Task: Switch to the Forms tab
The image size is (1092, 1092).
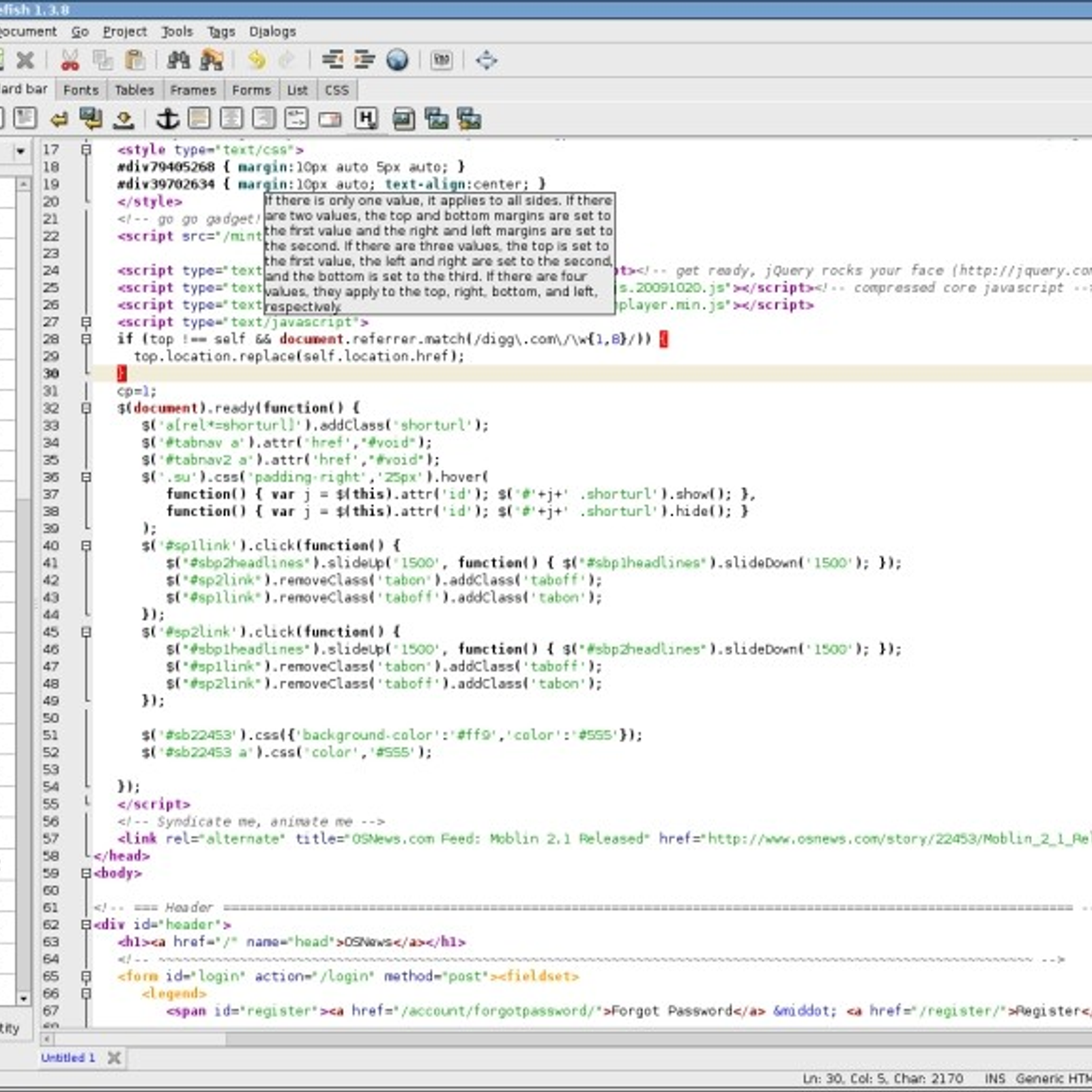Action: pyautogui.click(x=251, y=89)
